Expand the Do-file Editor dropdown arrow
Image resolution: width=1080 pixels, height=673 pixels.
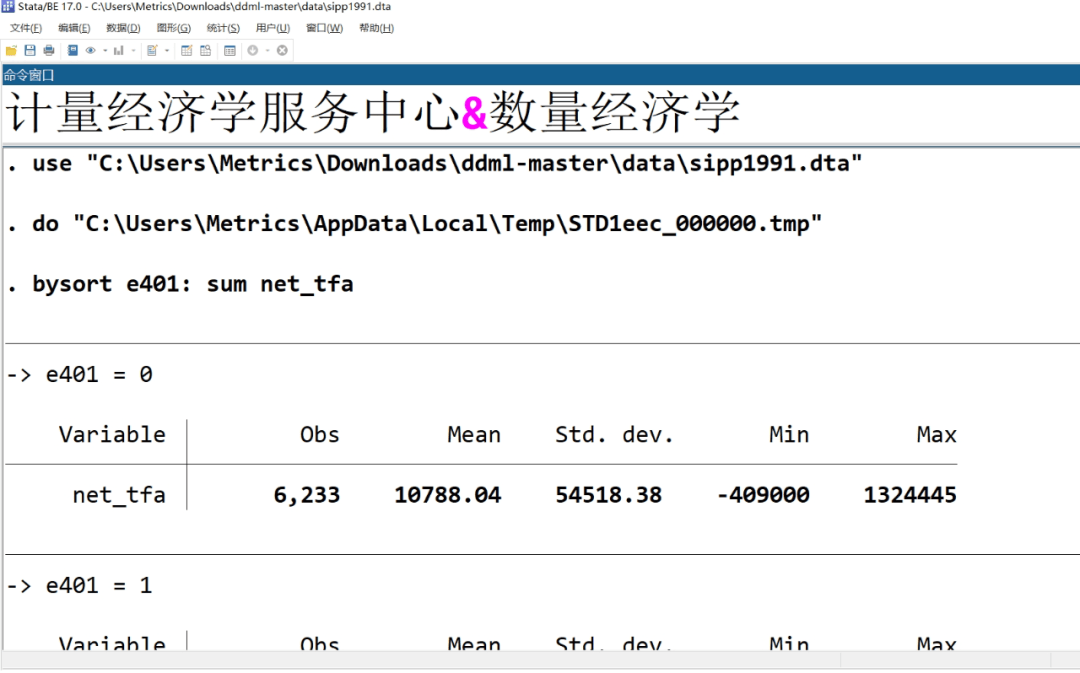(x=166, y=50)
